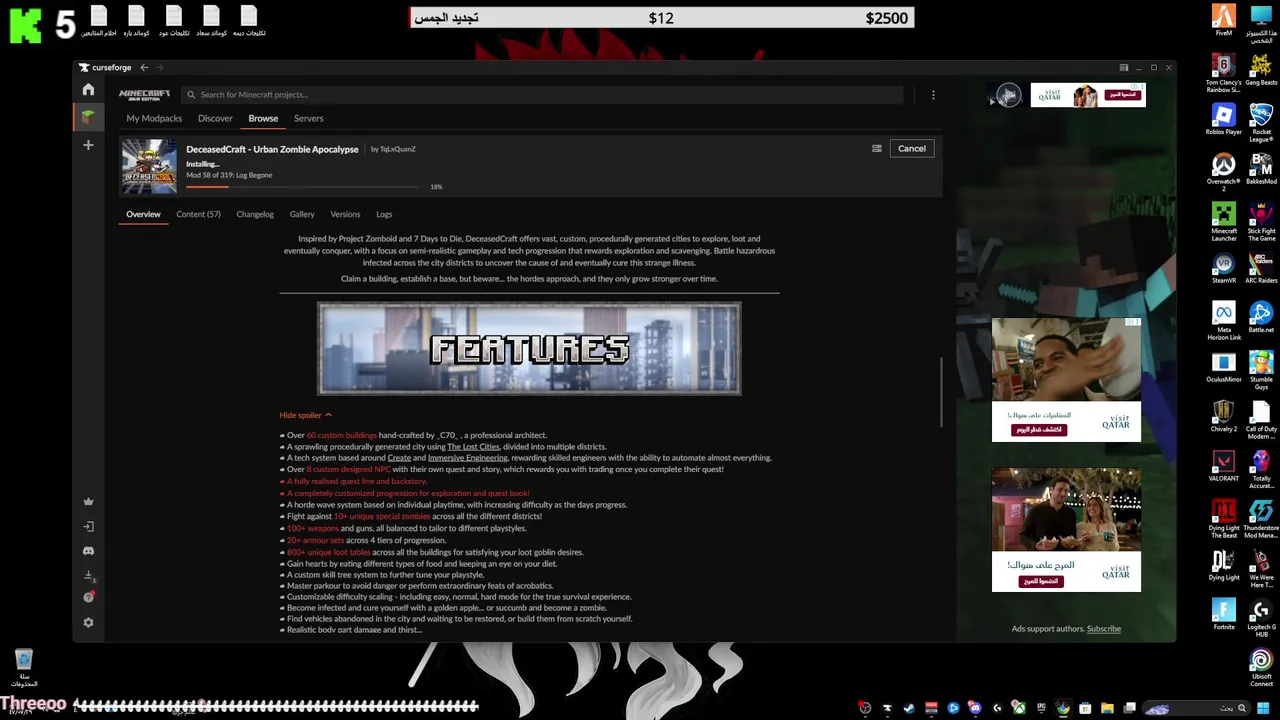Open the Create mod link
1280x720 pixels.
click(x=399, y=458)
